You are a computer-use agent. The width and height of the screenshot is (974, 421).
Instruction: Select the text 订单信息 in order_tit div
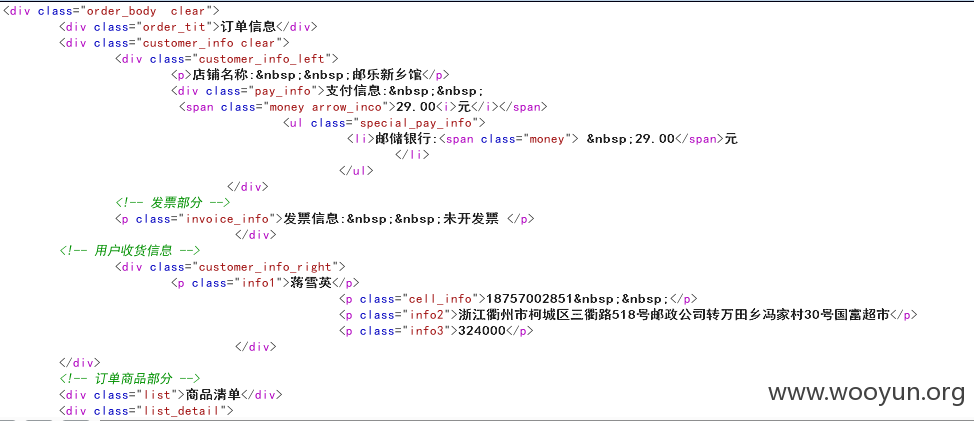(x=248, y=27)
